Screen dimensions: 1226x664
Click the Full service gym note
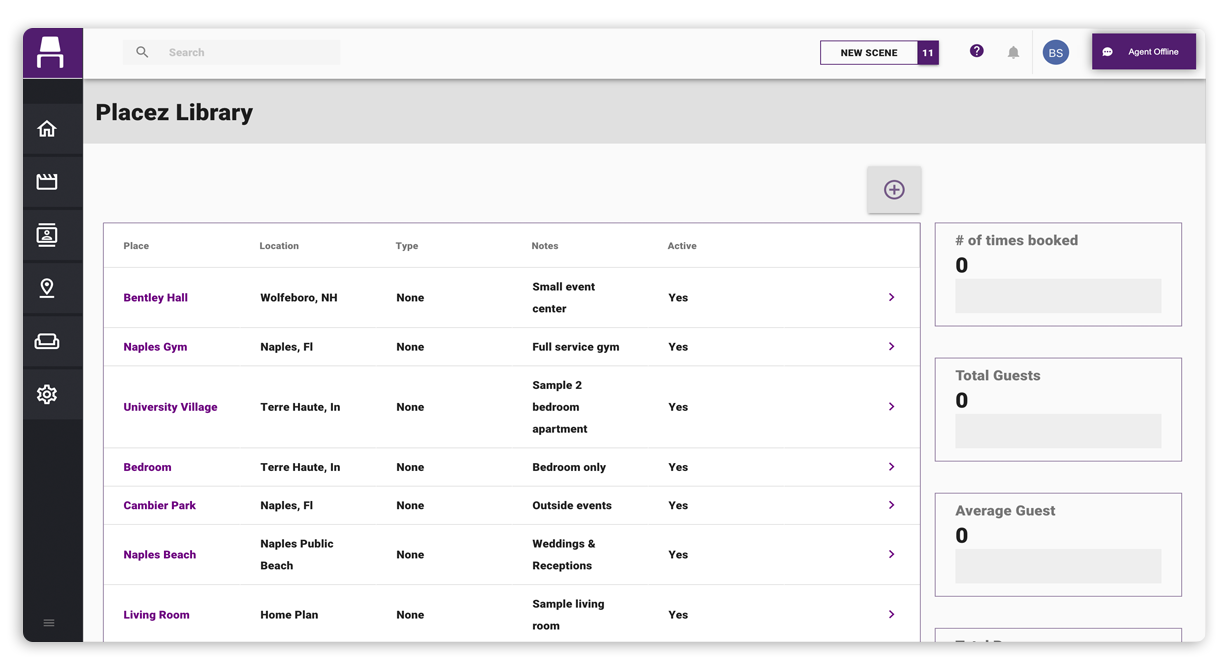click(x=575, y=347)
